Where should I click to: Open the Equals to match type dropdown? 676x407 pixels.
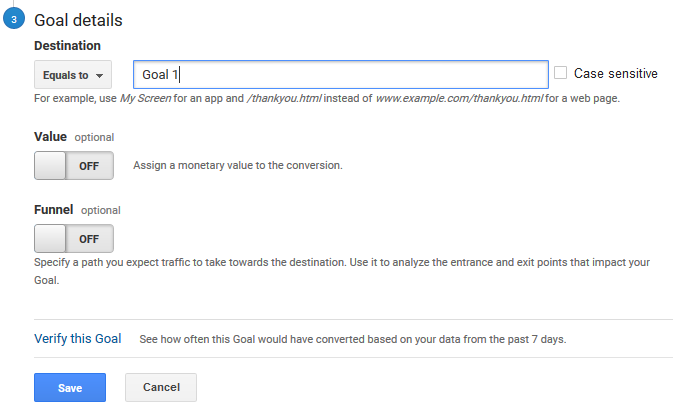[73, 75]
